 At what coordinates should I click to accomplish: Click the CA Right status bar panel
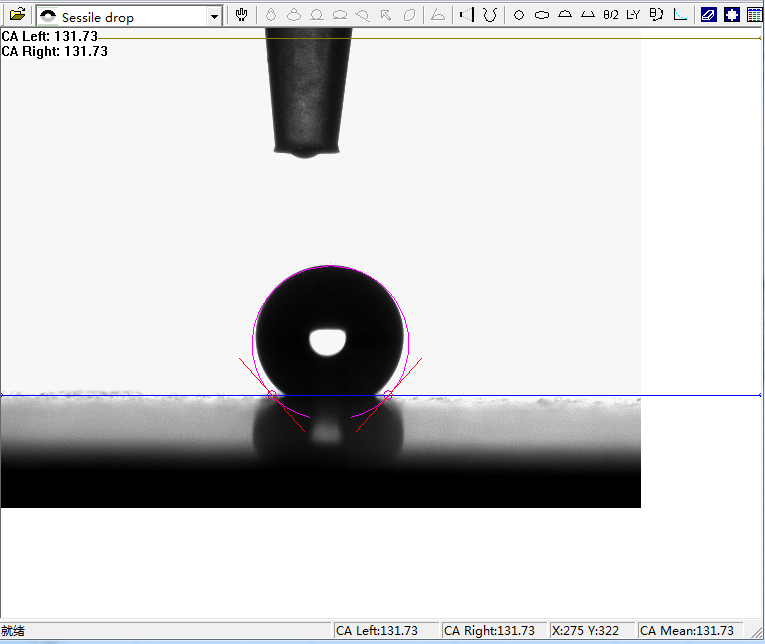point(492,631)
